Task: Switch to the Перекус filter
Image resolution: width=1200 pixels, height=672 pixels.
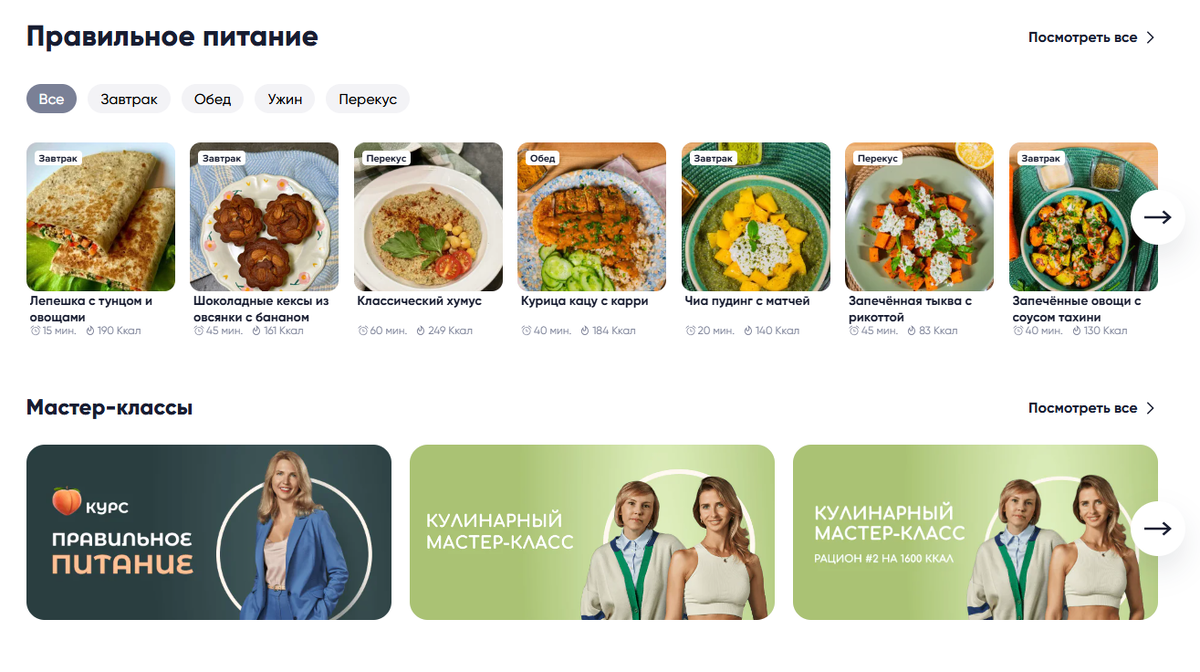Action: [x=368, y=99]
